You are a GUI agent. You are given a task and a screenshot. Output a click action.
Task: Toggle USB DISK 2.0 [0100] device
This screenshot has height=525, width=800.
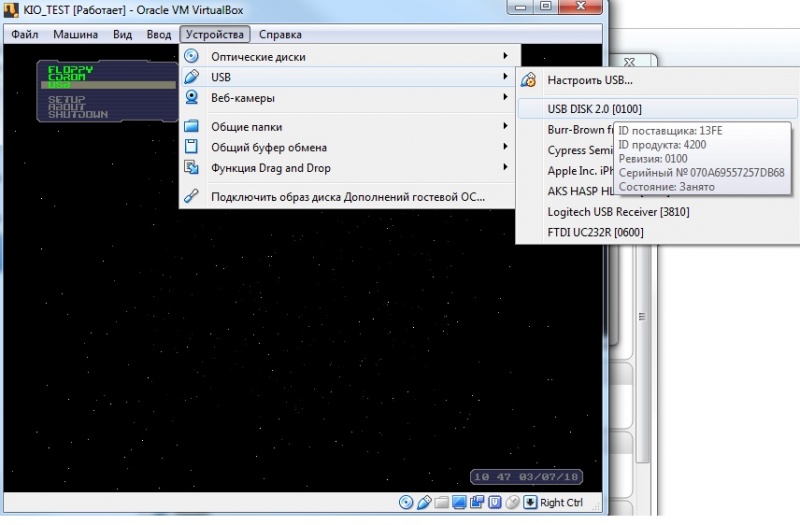[x=594, y=108]
